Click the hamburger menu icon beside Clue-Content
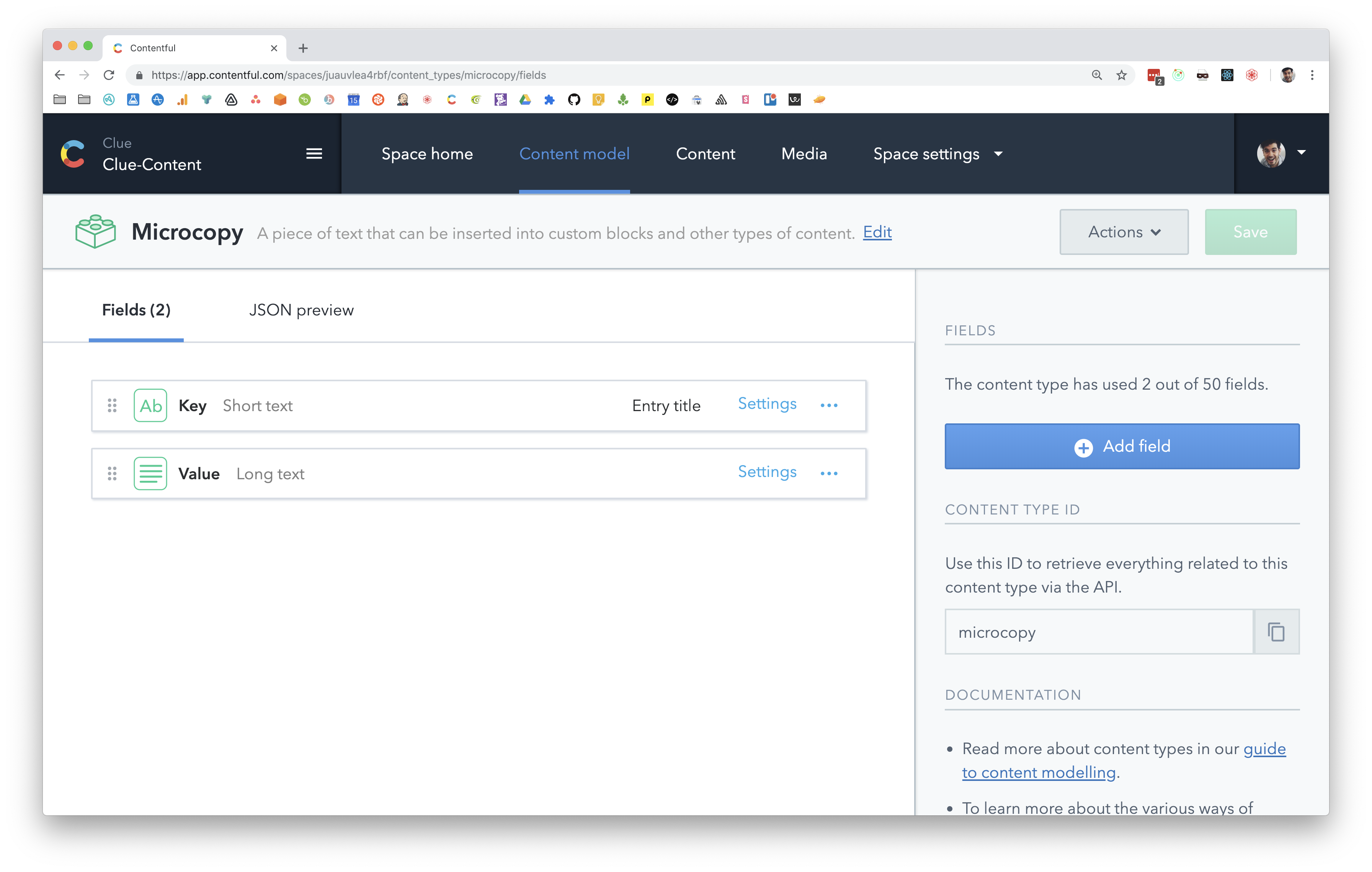The height and width of the screenshot is (872, 1372). (x=314, y=154)
